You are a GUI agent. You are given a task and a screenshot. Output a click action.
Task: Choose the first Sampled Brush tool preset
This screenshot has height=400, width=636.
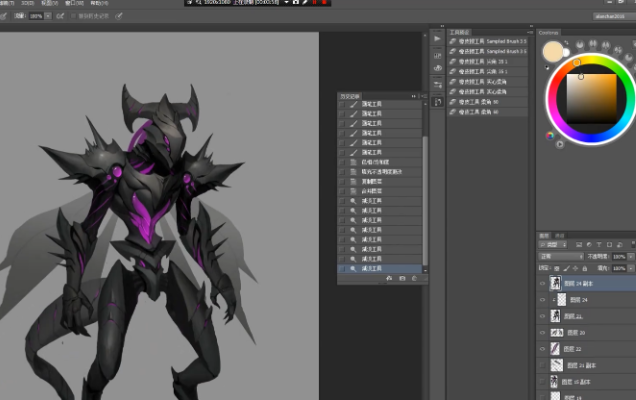point(488,41)
